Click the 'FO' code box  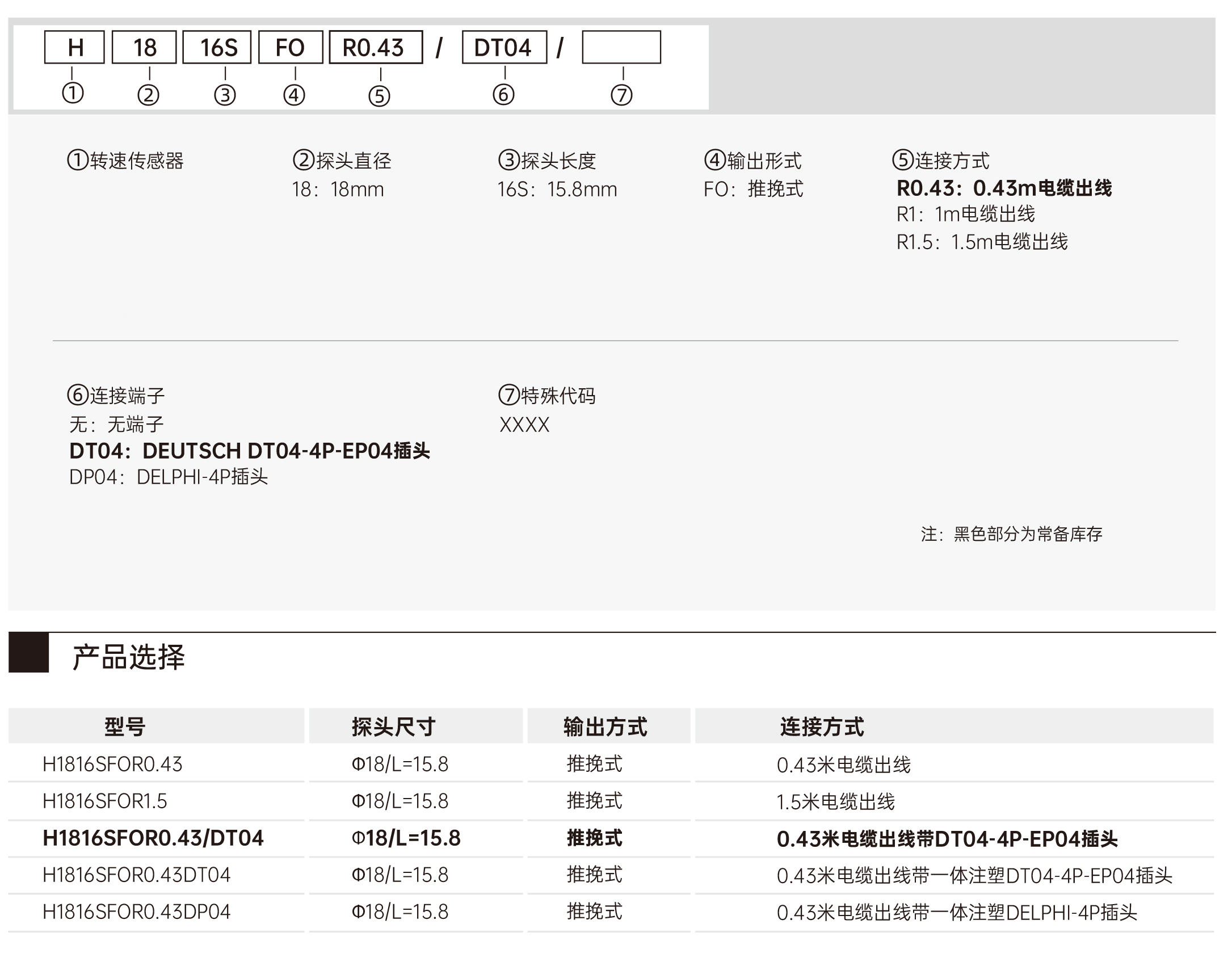tap(291, 47)
